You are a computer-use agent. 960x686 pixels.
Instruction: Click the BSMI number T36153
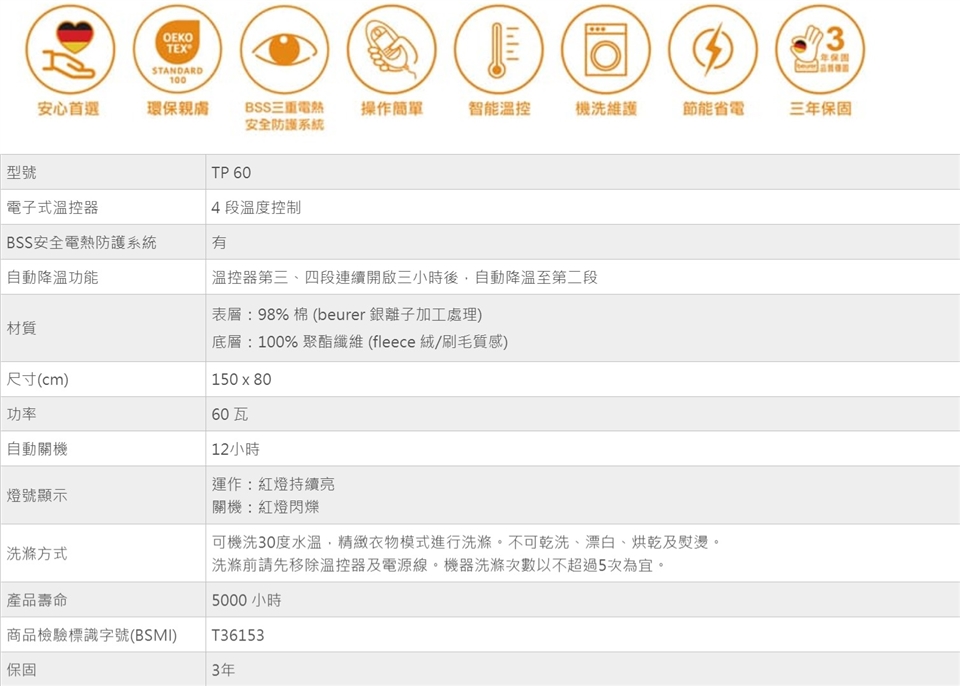tap(238, 635)
